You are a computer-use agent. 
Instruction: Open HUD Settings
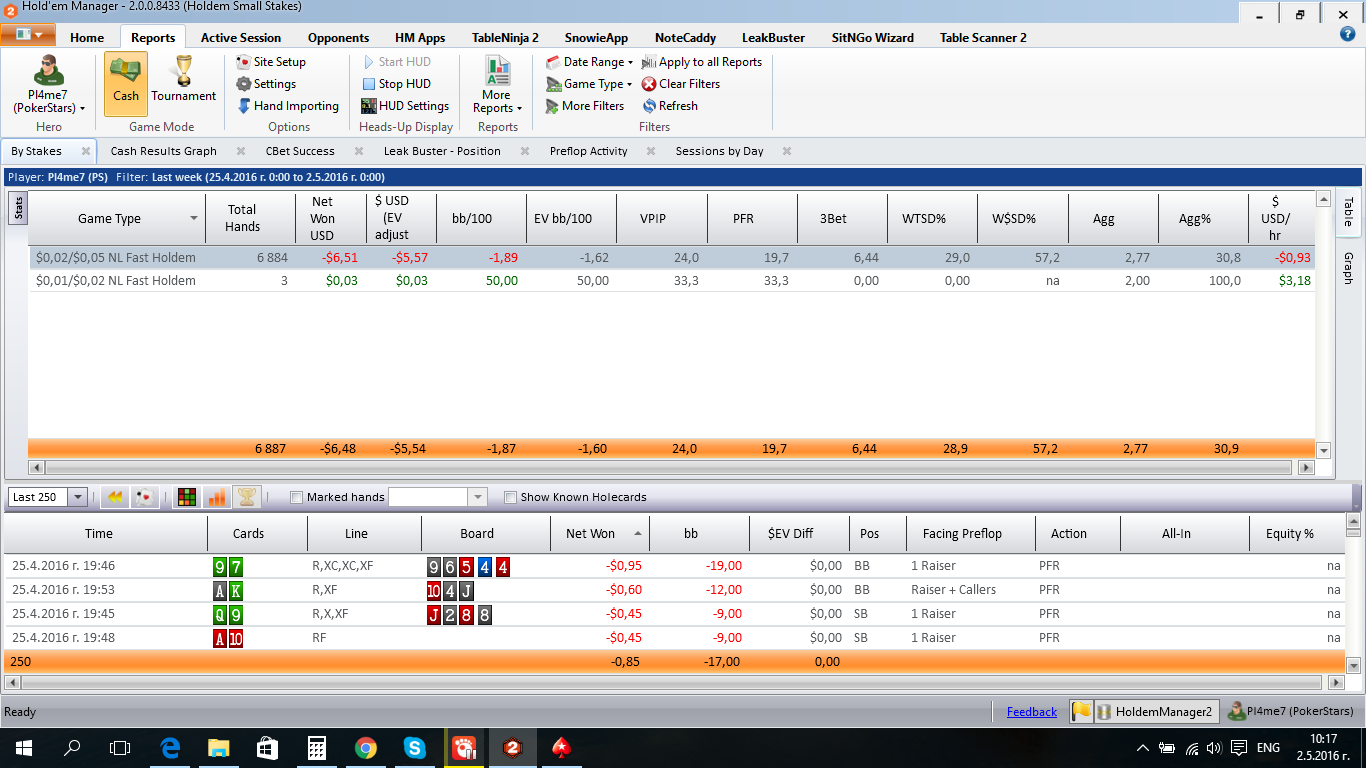tap(405, 106)
